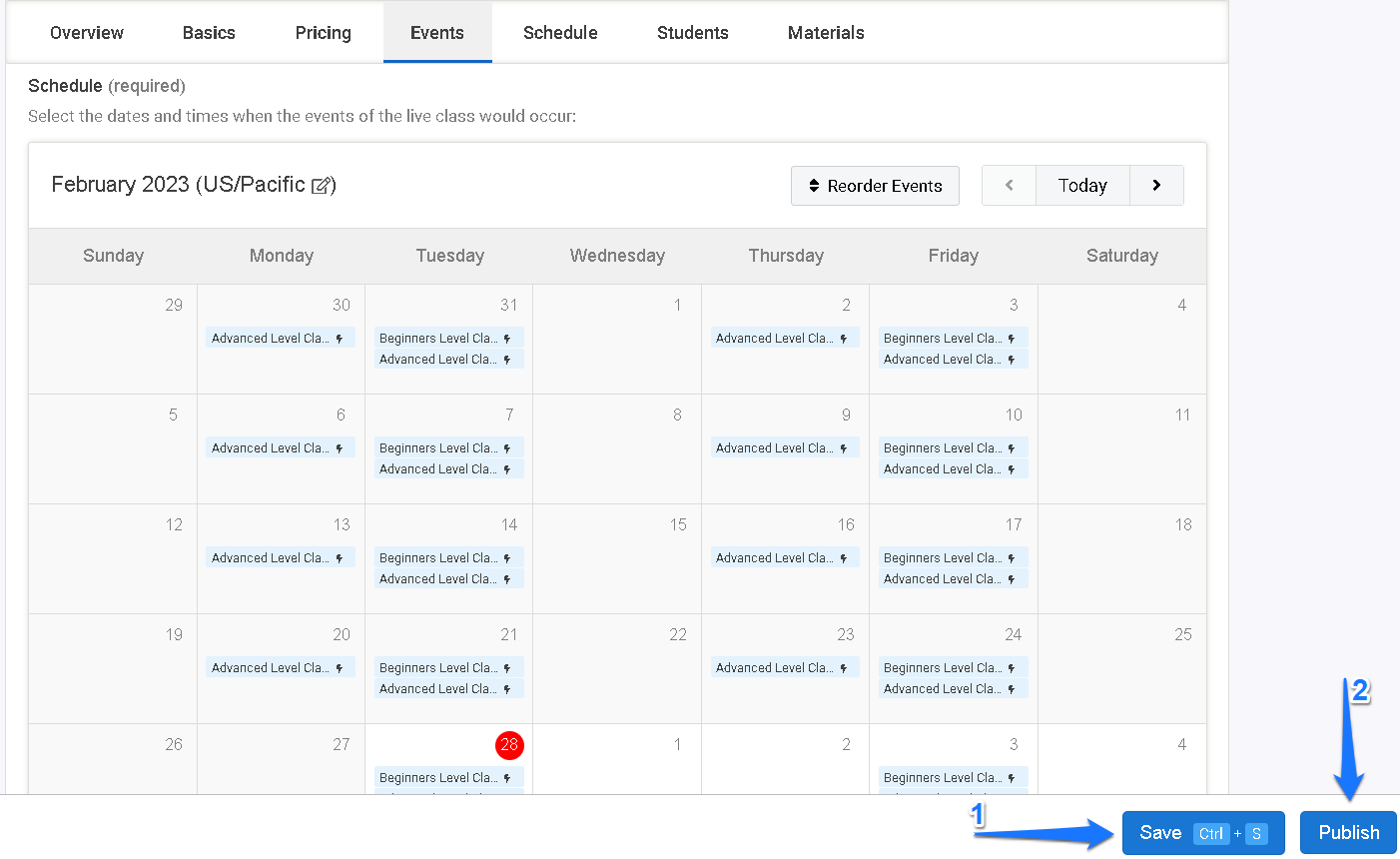Click the Monday 27 calendar cell
Image resolution: width=1400 pixels, height=859 pixels.
281,759
